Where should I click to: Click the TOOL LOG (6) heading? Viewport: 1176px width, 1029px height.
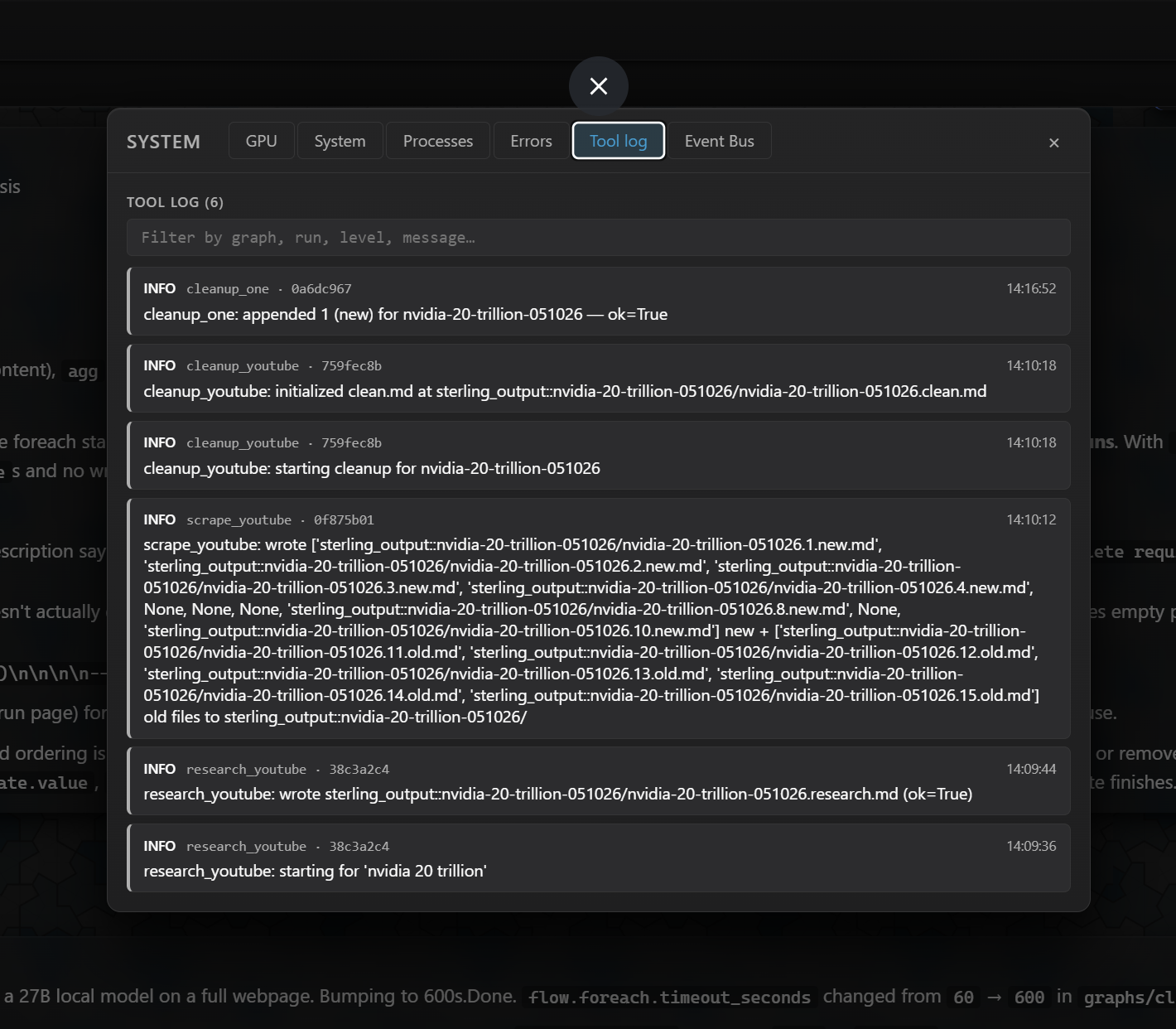175,202
